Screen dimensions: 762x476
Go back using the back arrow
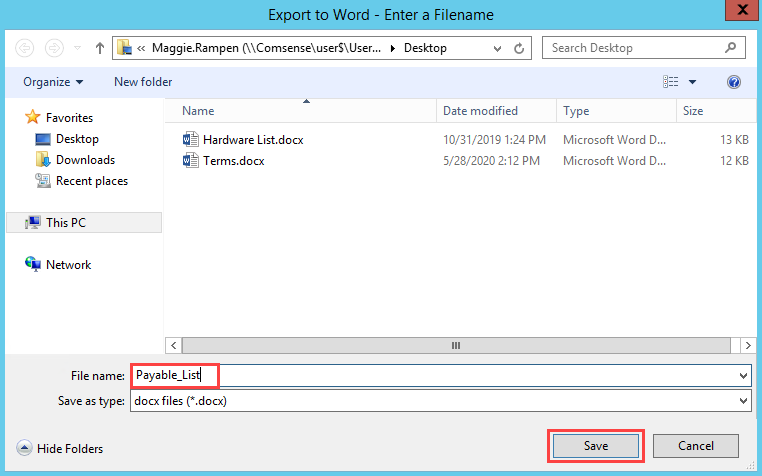24,48
